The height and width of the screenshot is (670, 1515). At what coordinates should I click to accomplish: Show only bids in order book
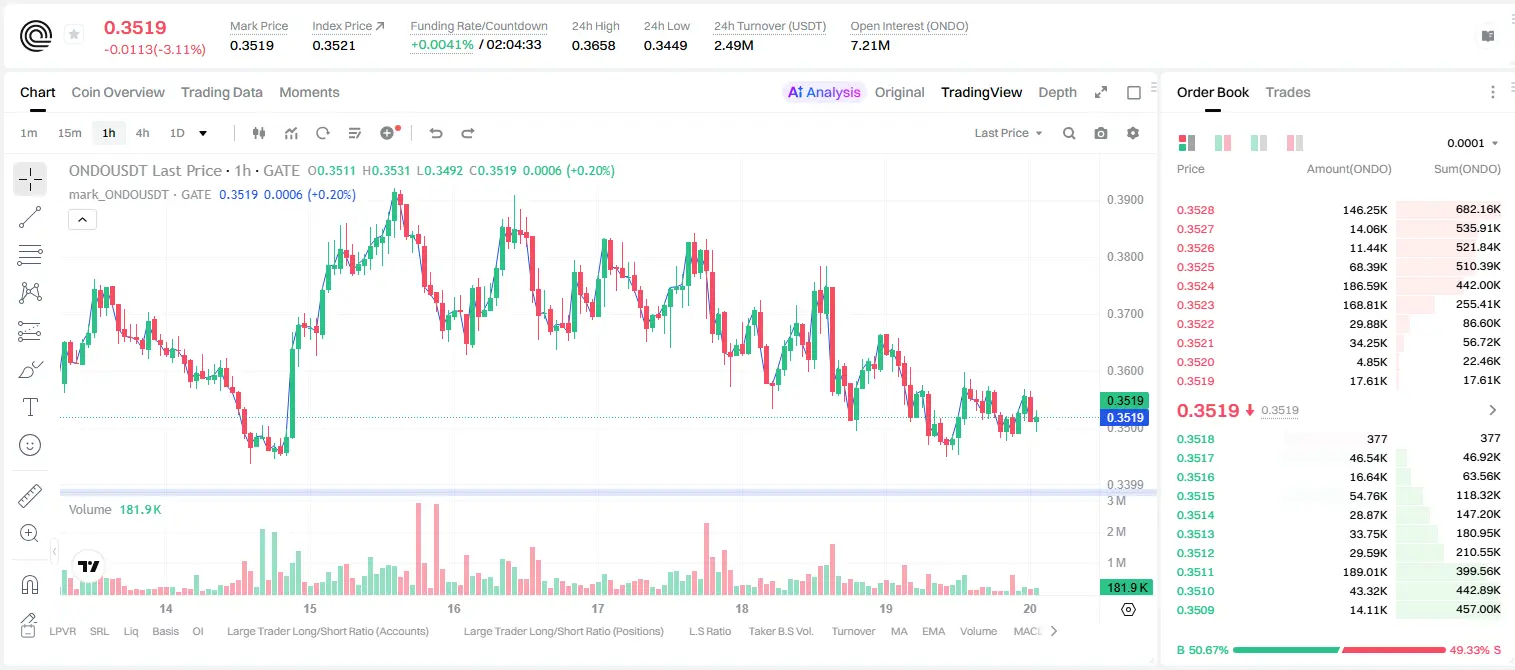click(x=1258, y=143)
